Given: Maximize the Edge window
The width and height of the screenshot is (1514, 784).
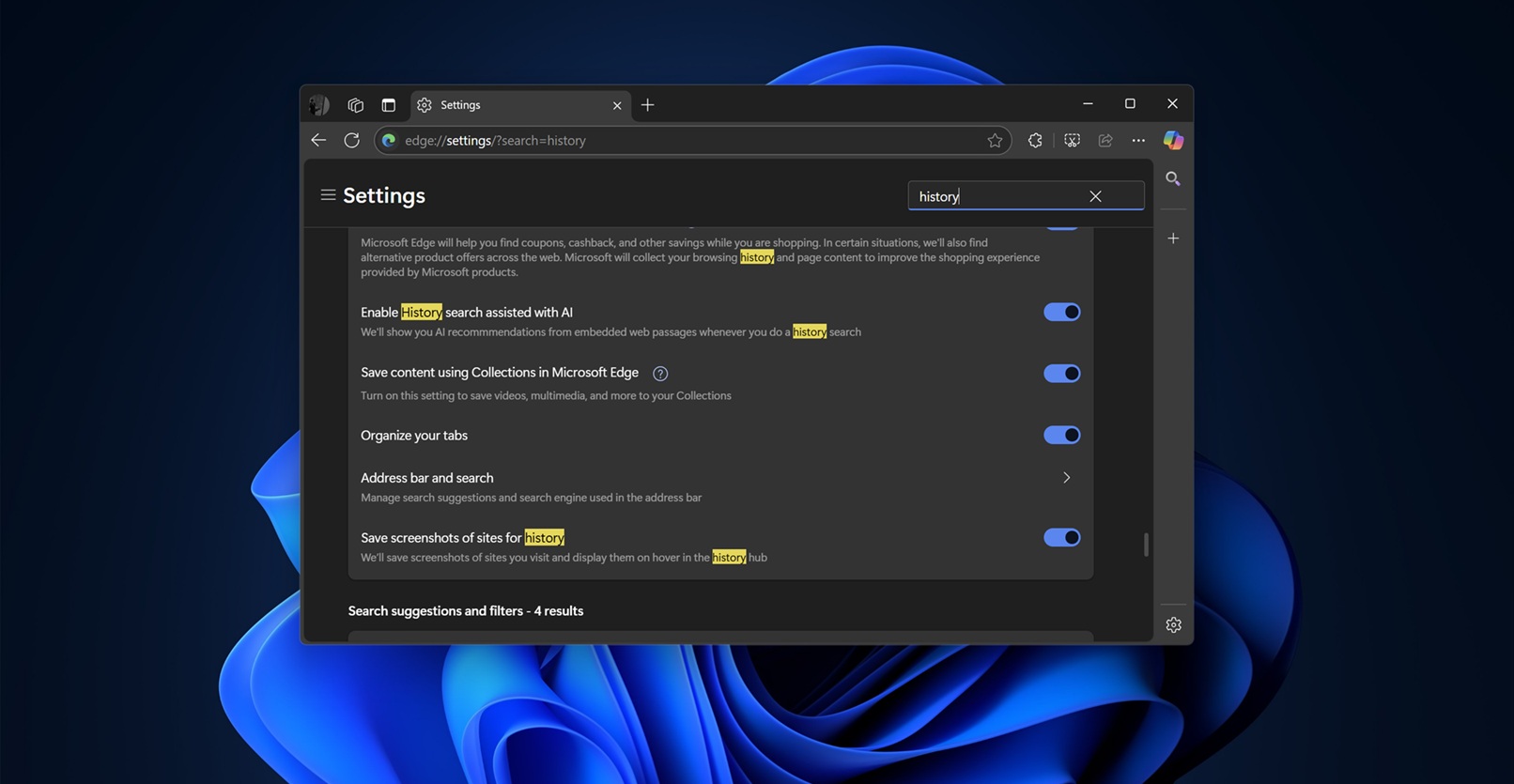Looking at the screenshot, I should tap(1130, 103).
